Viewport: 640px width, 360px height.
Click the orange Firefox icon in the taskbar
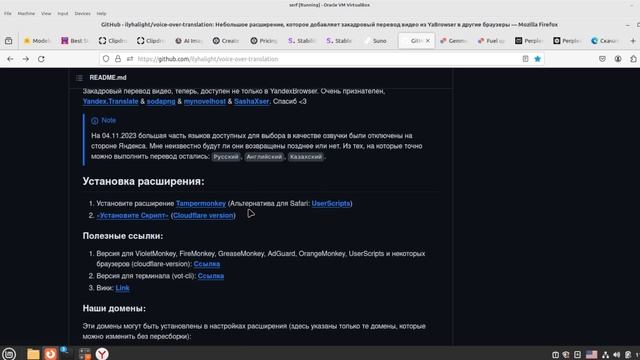tap(51, 353)
